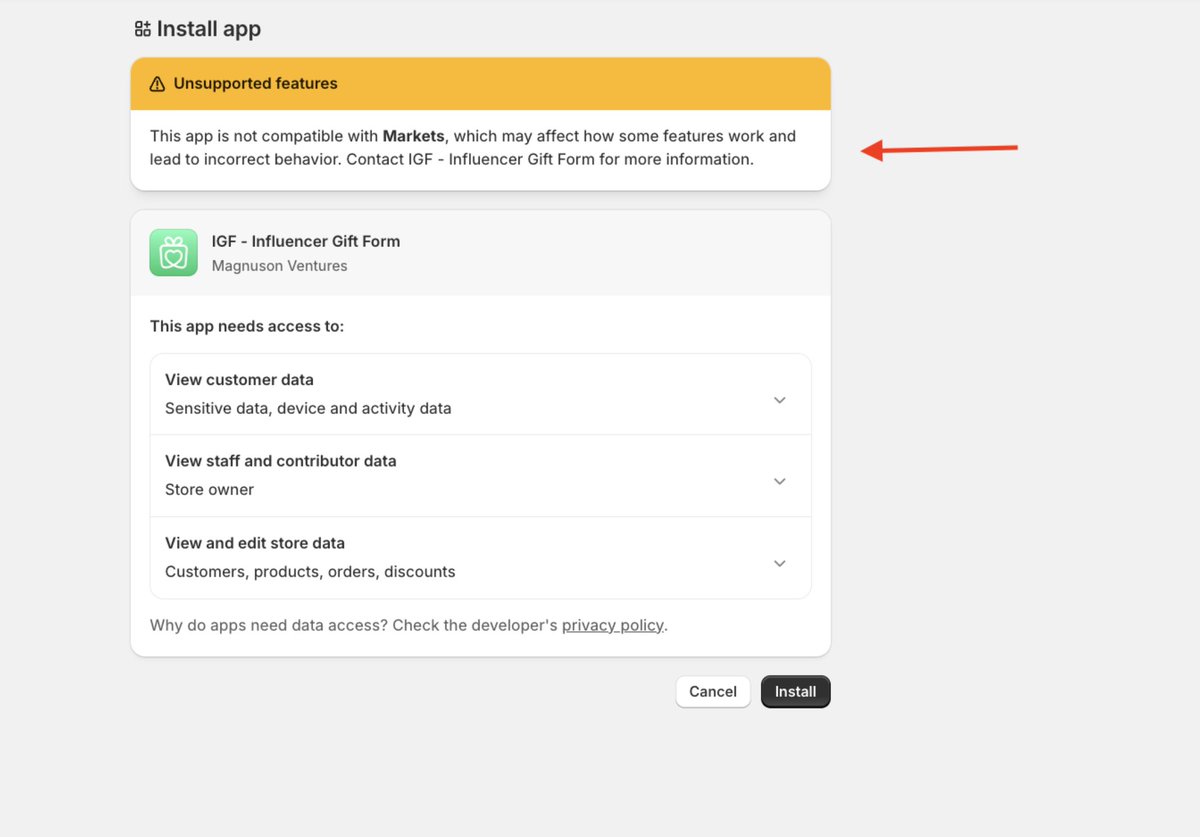Click the View staff and contributor data label
This screenshot has width=1200, height=837.
coord(281,461)
